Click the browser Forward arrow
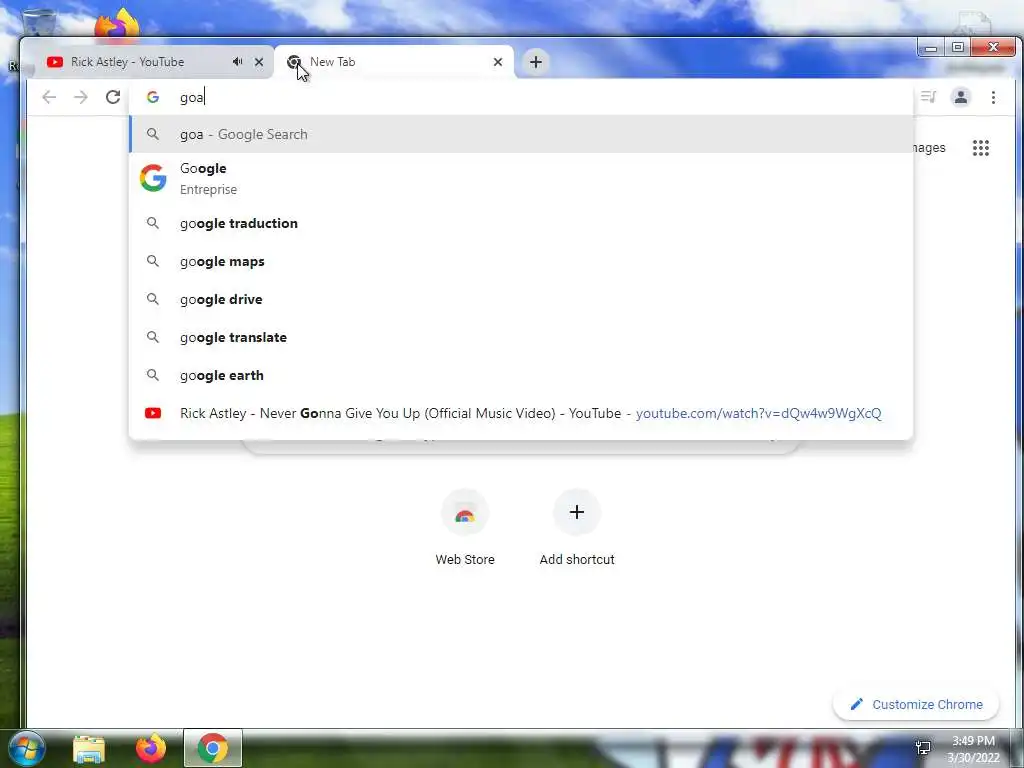 80,97
